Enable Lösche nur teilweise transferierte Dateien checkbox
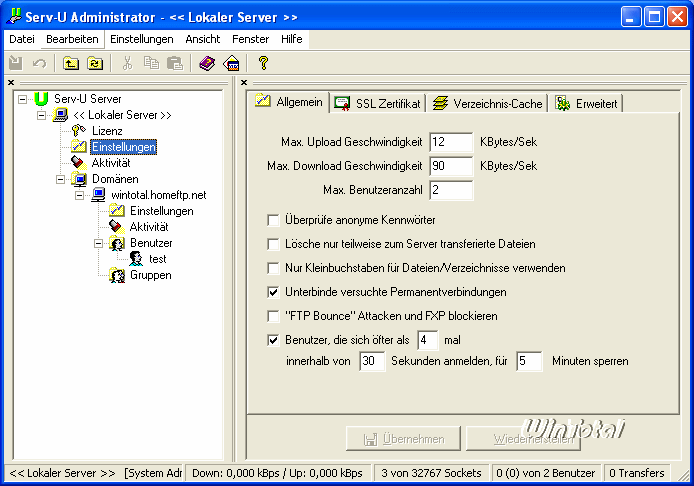Image resolution: width=694 pixels, height=486 pixels. click(x=274, y=244)
